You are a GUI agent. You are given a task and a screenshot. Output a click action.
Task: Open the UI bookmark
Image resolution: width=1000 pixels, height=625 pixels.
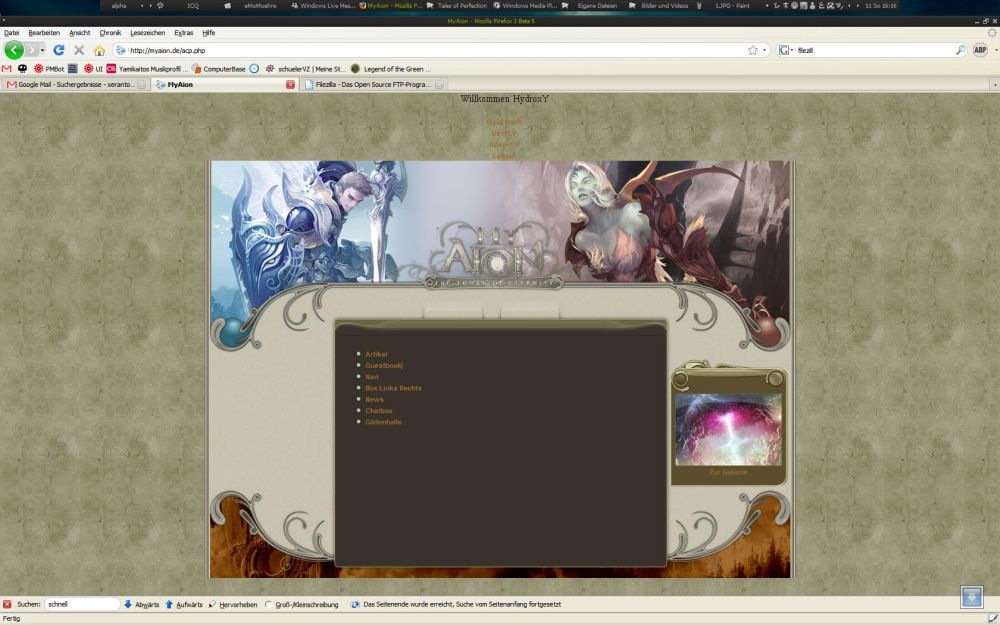click(x=93, y=68)
